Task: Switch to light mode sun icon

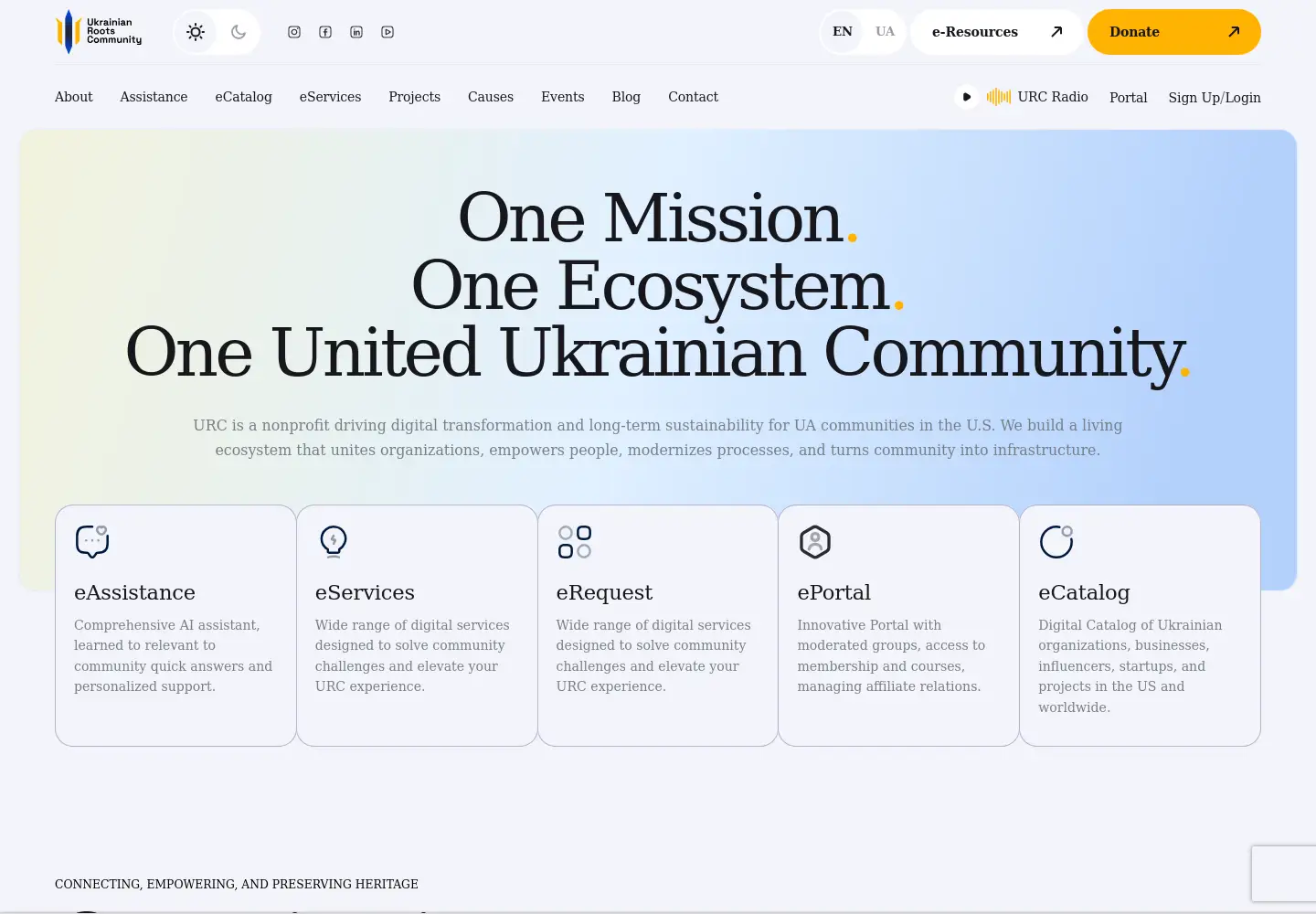Action: click(196, 32)
